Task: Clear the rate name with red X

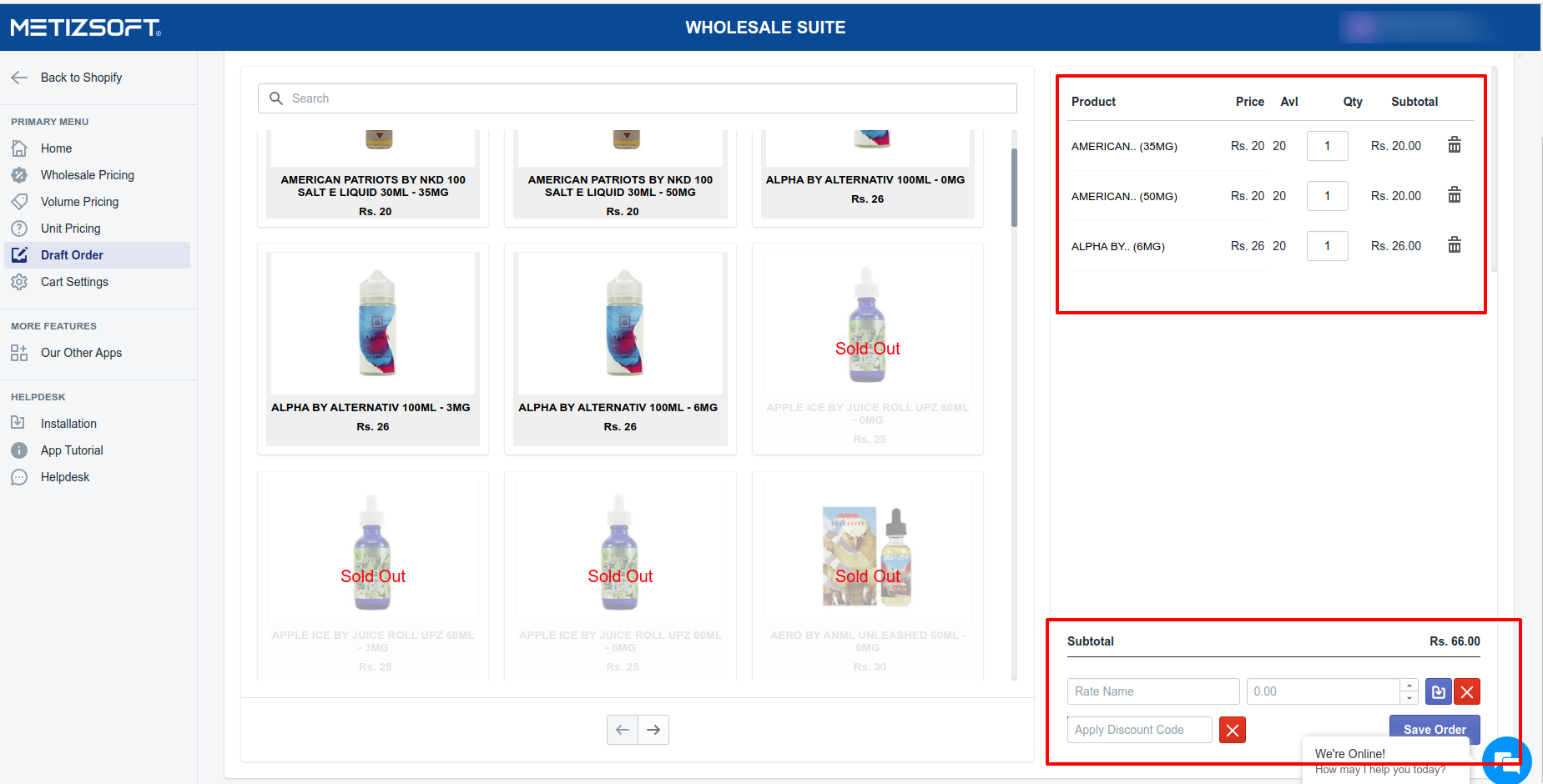Action: [1467, 691]
